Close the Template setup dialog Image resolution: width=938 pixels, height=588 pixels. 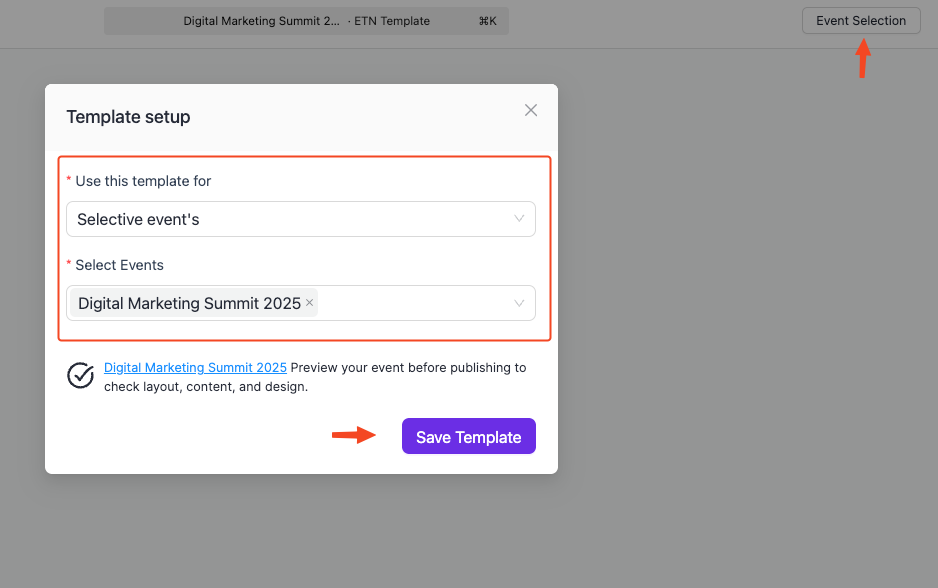531,110
